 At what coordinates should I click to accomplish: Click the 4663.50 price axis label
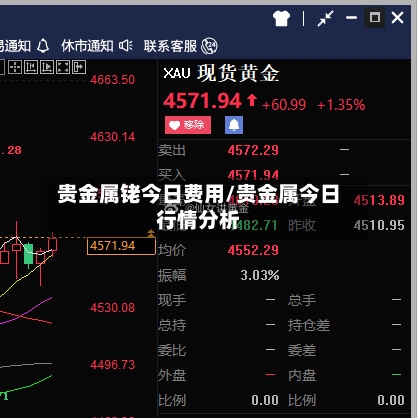[113, 80]
